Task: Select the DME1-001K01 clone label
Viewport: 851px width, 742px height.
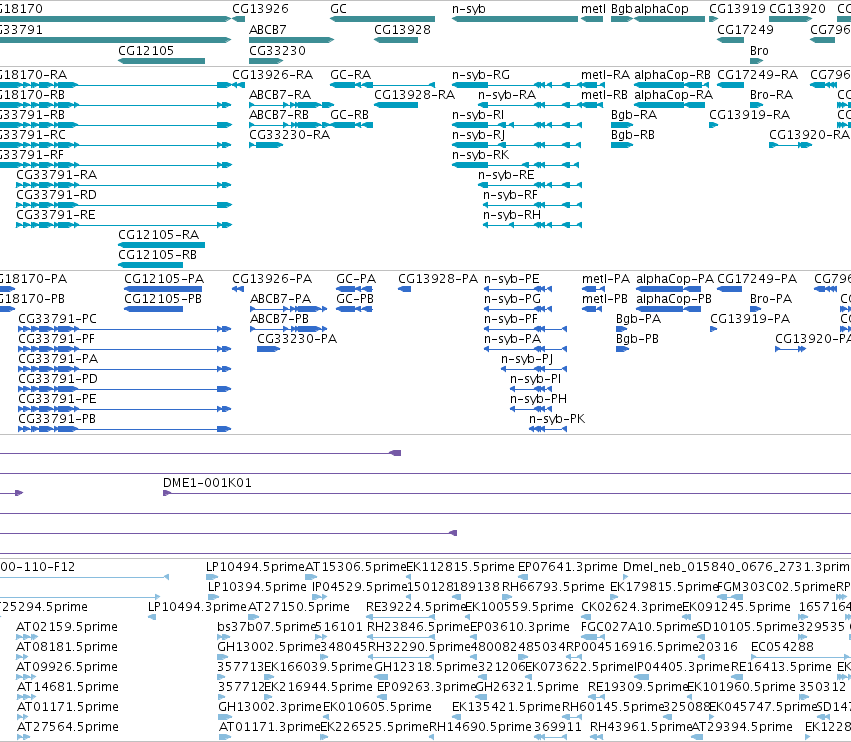Action: pos(207,483)
